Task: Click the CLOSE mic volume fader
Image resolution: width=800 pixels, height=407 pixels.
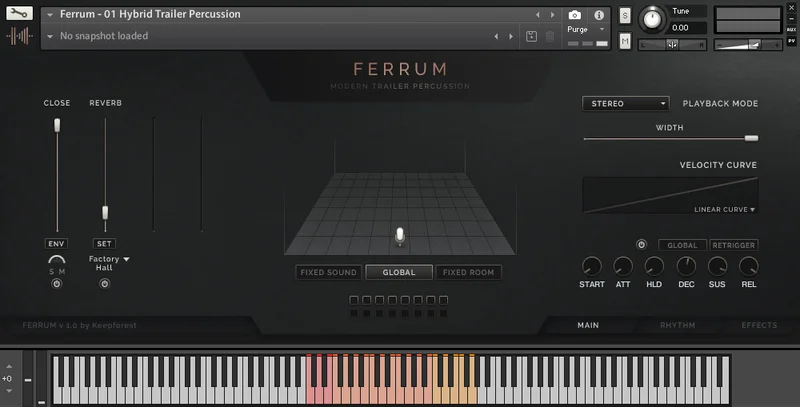Action: point(57,125)
